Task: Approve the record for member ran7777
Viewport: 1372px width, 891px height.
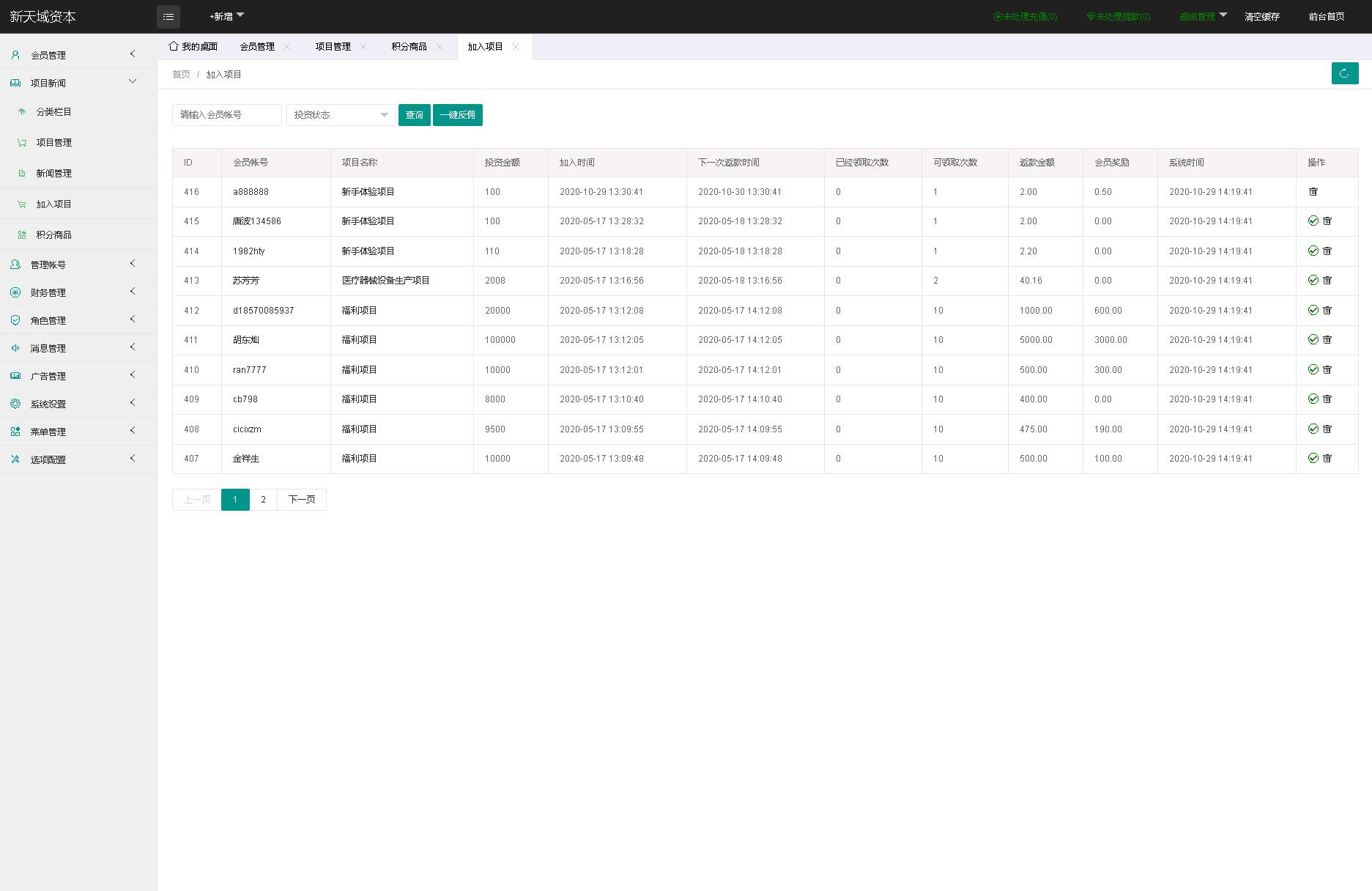Action: (1313, 370)
